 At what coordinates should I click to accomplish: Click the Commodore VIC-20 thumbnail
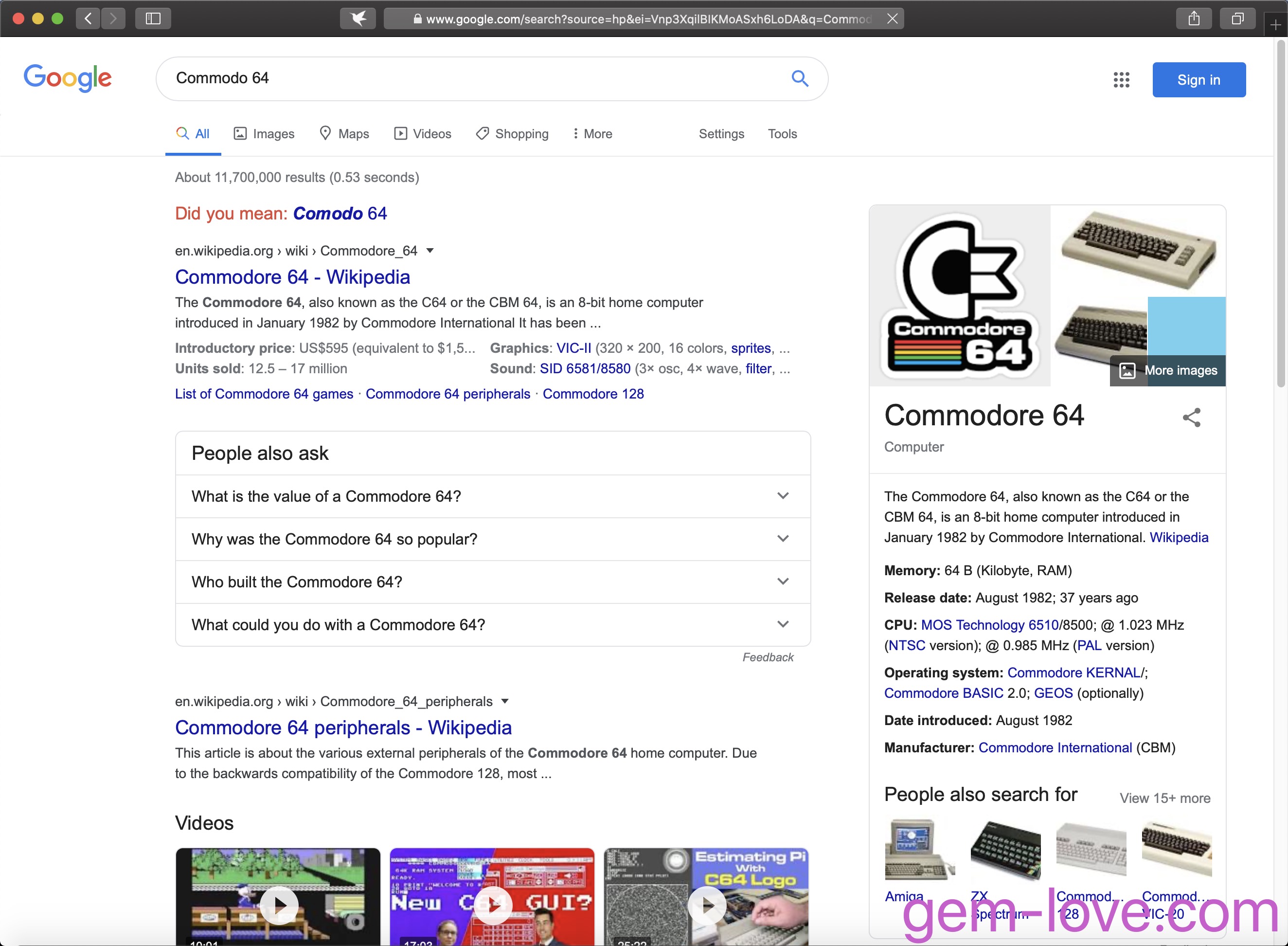tap(1177, 850)
